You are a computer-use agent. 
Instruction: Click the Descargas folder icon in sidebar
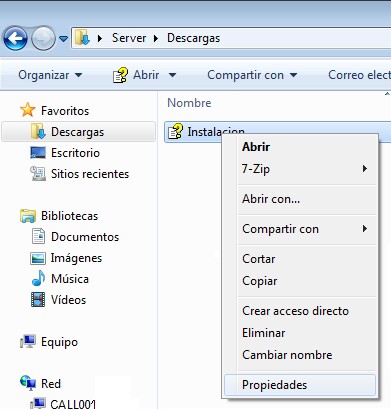(38, 132)
